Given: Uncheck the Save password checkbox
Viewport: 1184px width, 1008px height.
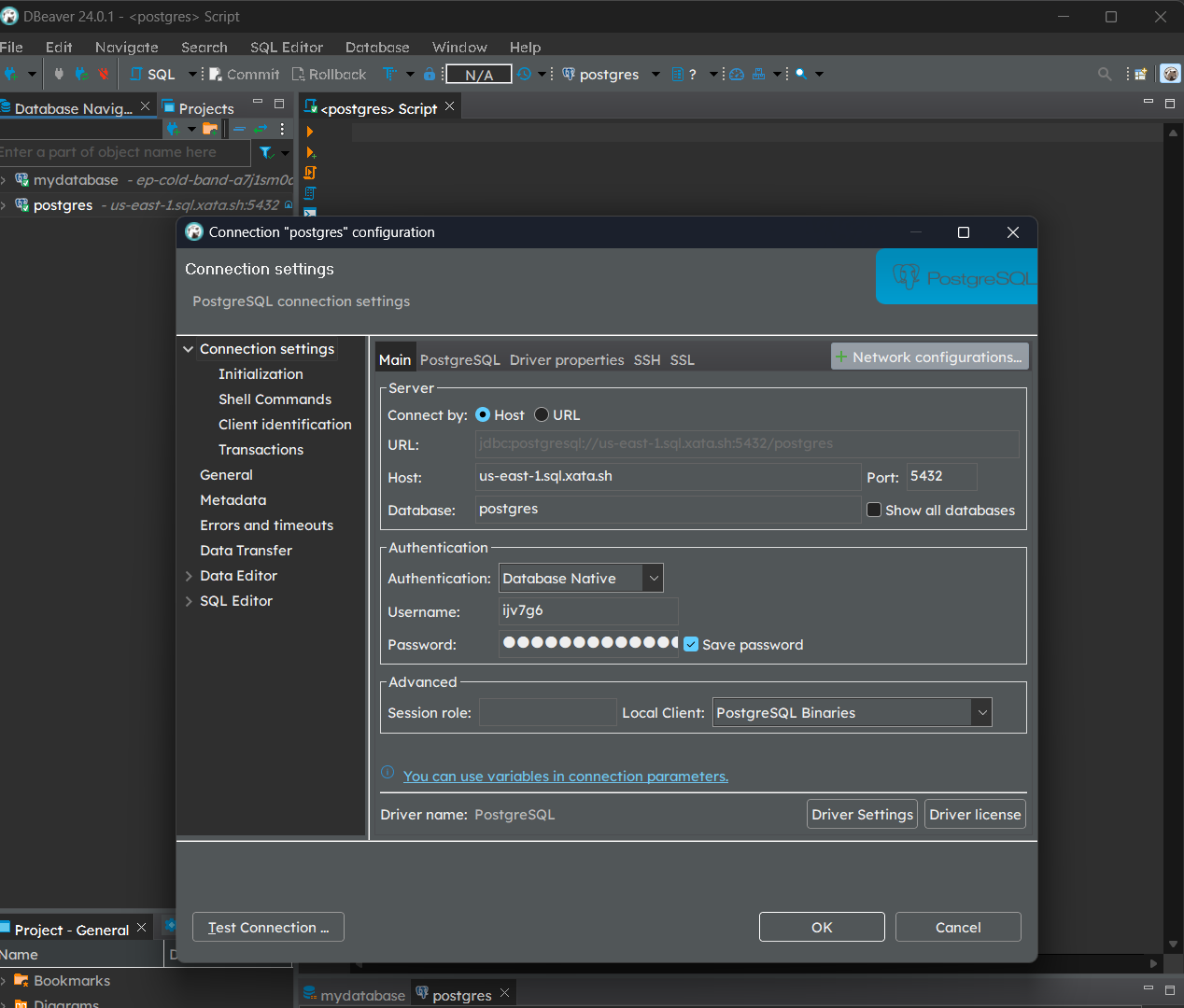Looking at the screenshot, I should (691, 645).
